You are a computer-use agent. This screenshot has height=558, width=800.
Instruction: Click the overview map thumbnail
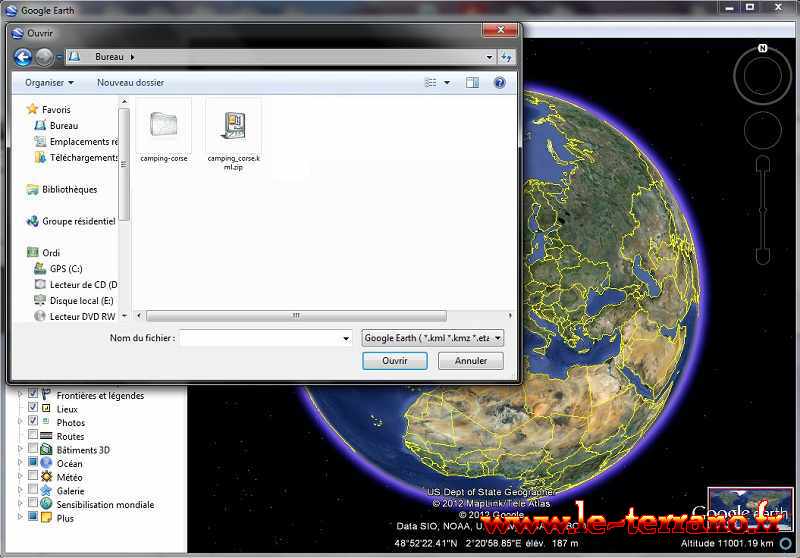[x=750, y=509]
